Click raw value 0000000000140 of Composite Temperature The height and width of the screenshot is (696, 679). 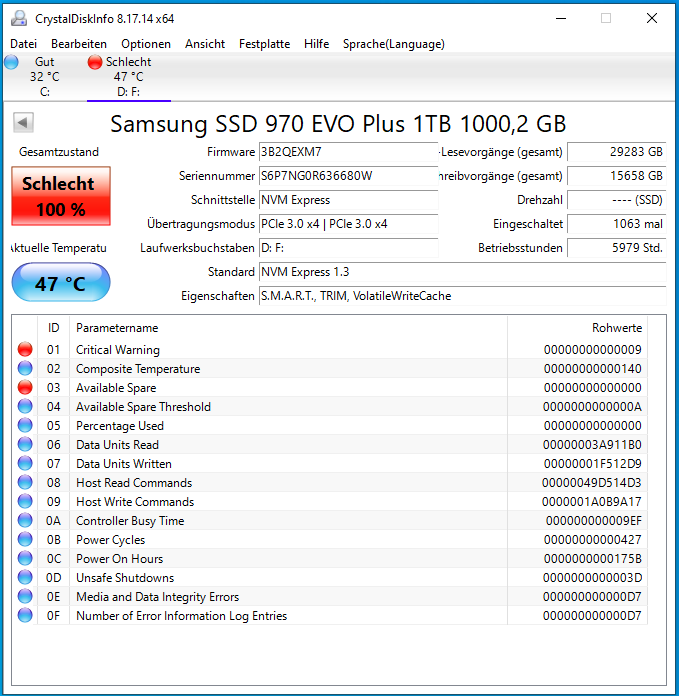click(592, 369)
